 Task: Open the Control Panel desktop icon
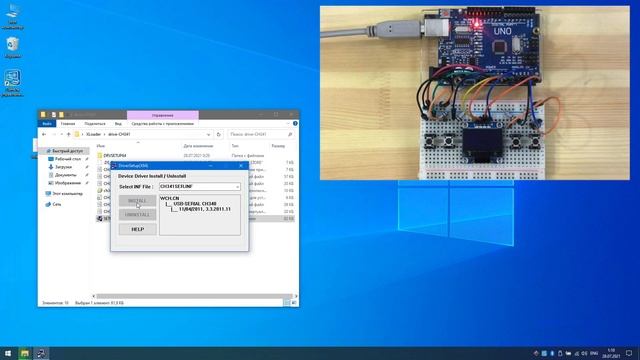point(13,83)
